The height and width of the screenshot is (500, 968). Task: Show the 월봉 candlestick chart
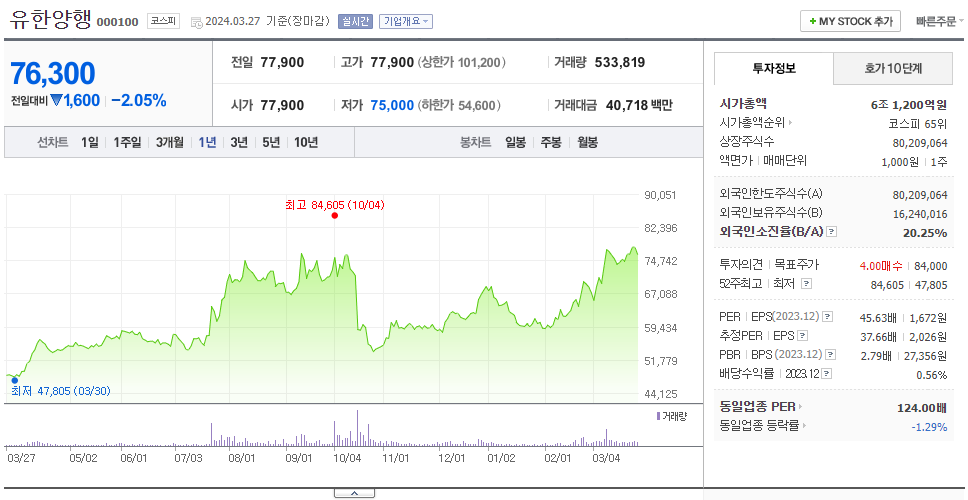pos(588,143)
